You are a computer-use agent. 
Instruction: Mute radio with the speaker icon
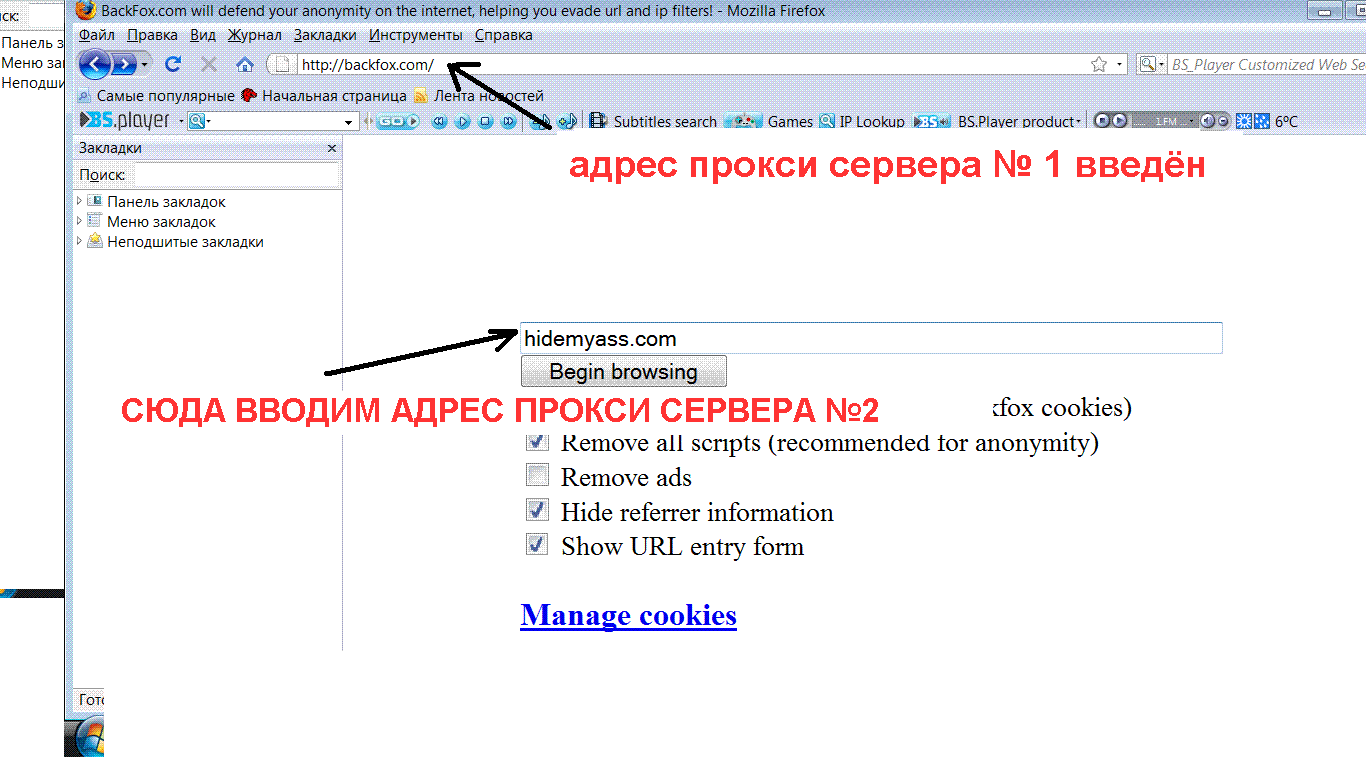click(1207, 121)
